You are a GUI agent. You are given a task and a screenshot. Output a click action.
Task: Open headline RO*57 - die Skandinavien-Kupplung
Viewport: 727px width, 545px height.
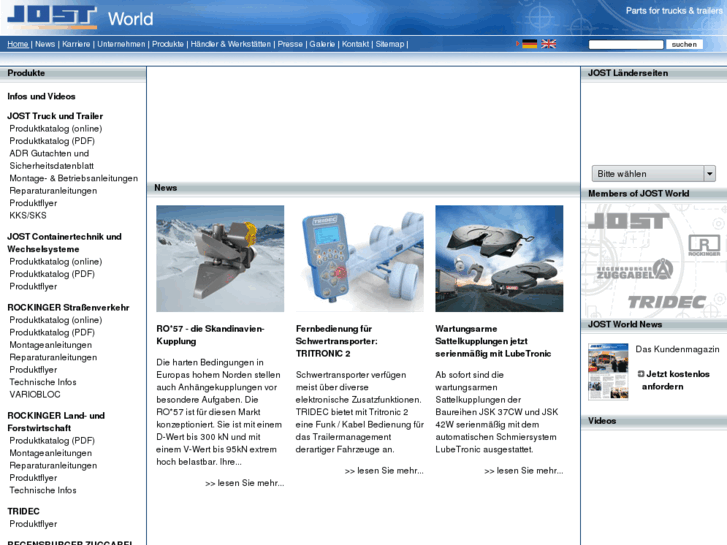pyautogui.click(x=210, y=335)
